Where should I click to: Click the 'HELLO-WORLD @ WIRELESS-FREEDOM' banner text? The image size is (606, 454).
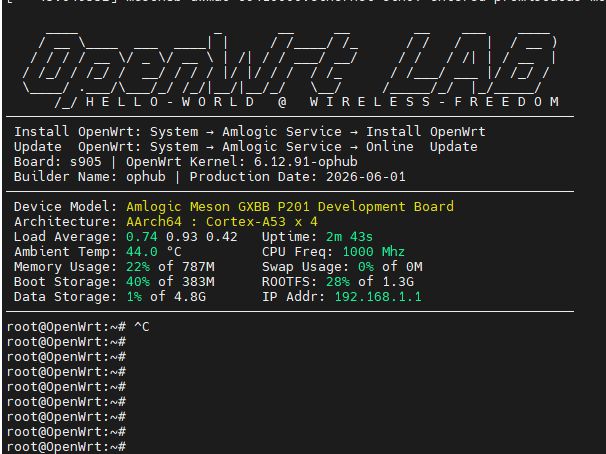point(322,102)
